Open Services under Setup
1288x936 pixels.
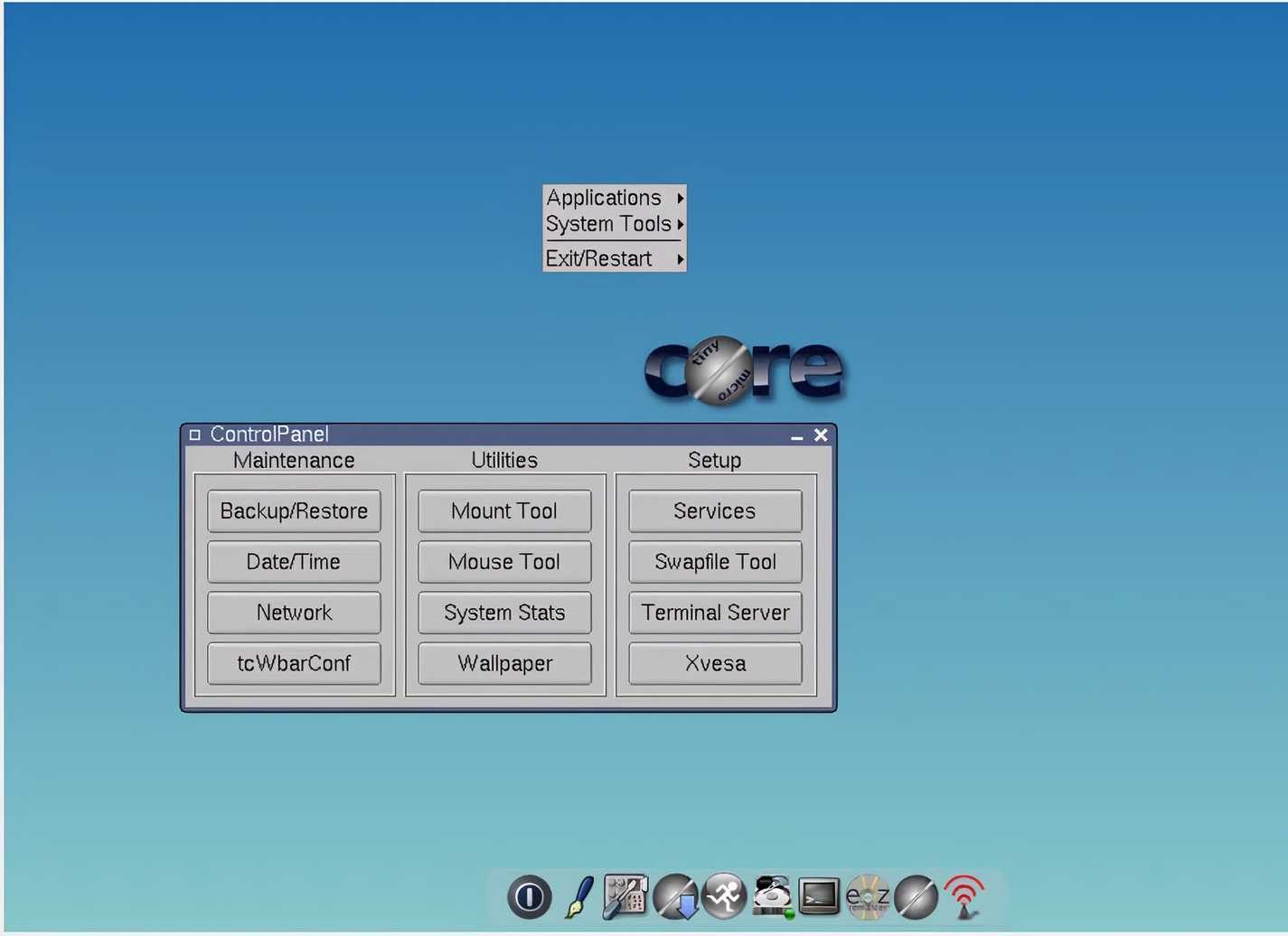(714, 510)
